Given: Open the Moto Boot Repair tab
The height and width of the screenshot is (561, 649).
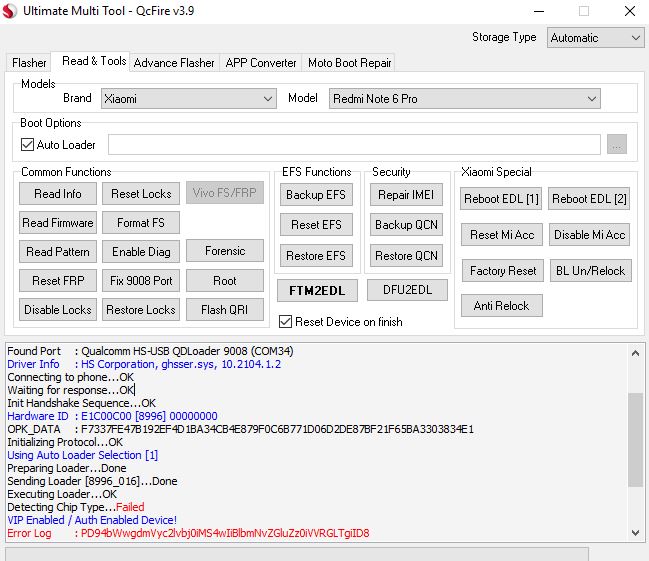Looking at the screenshot, I should pyautogui.click(x=349, y=63).
